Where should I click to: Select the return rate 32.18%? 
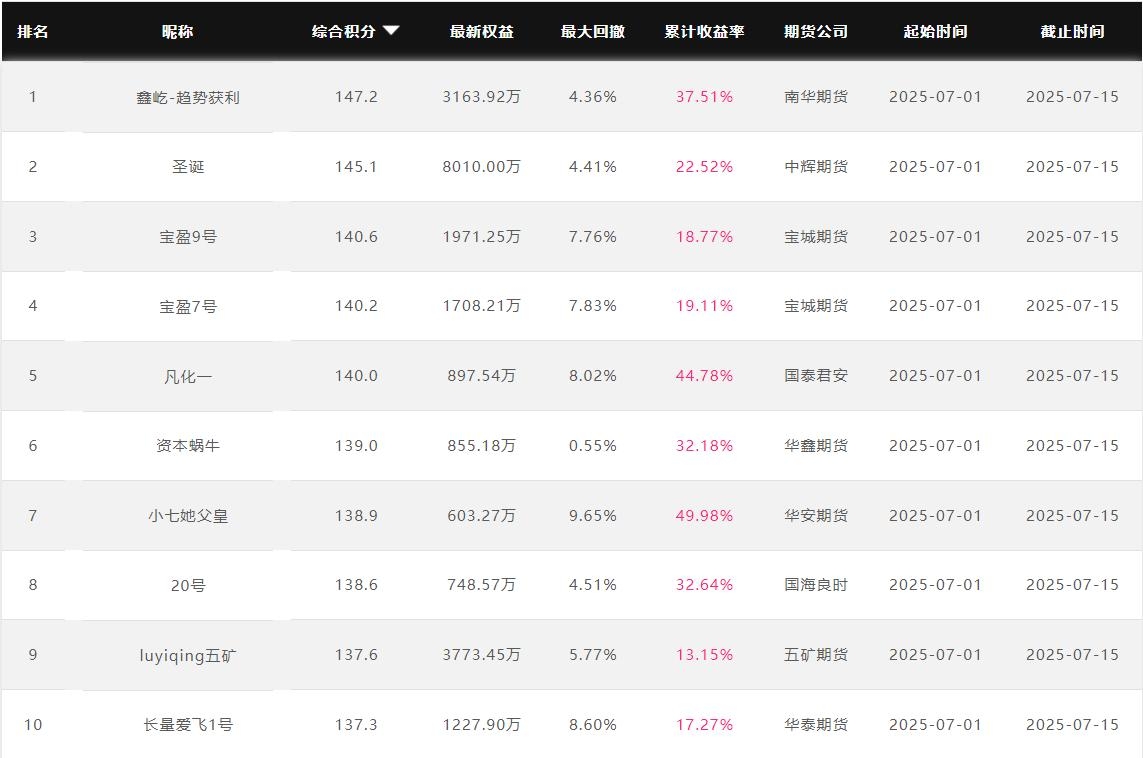704,446
